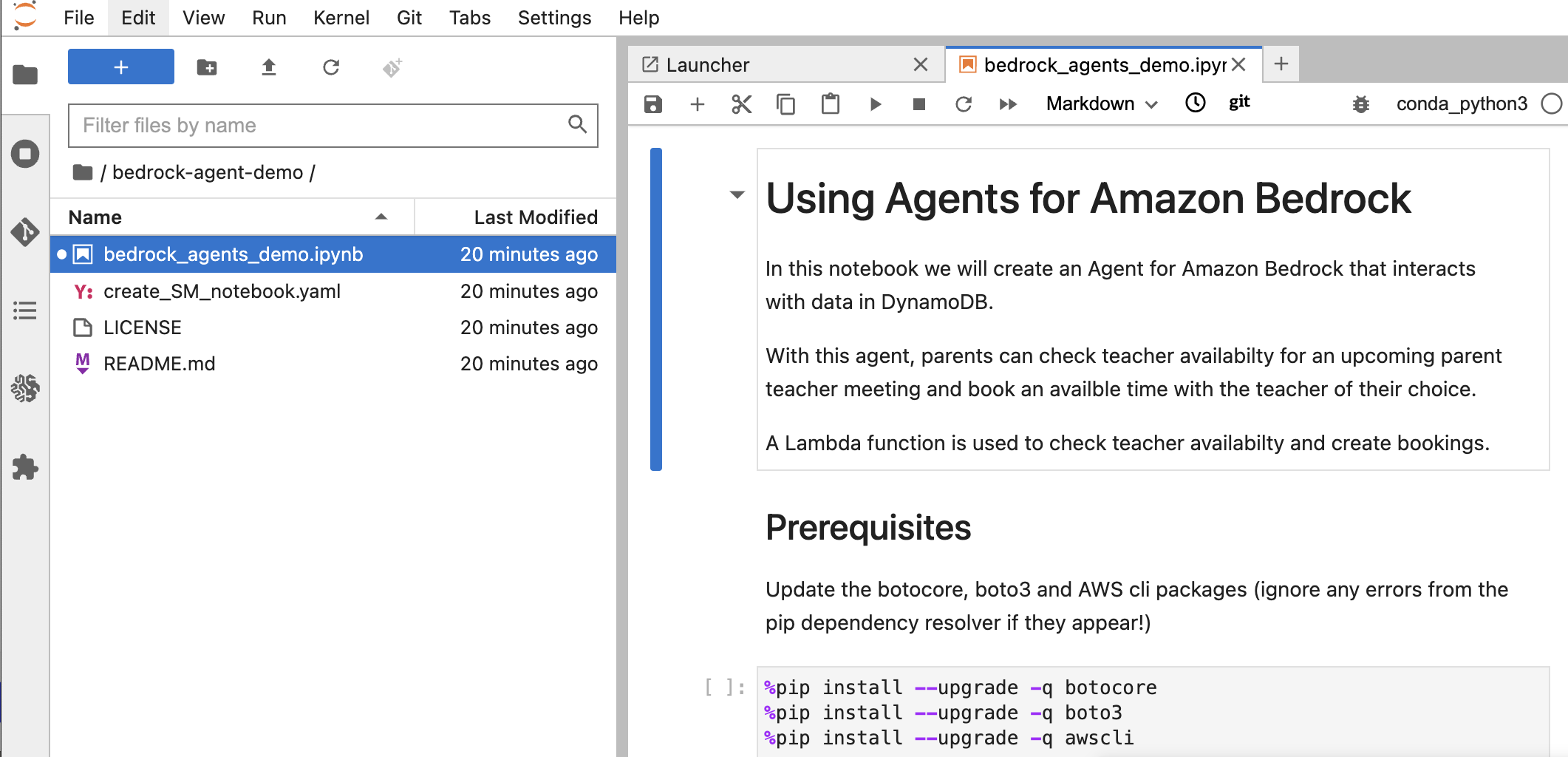This screenshot has height=757, width=1568.
Task: Click the blue New Launcher plus button
Action: click(x=121, y=67)
